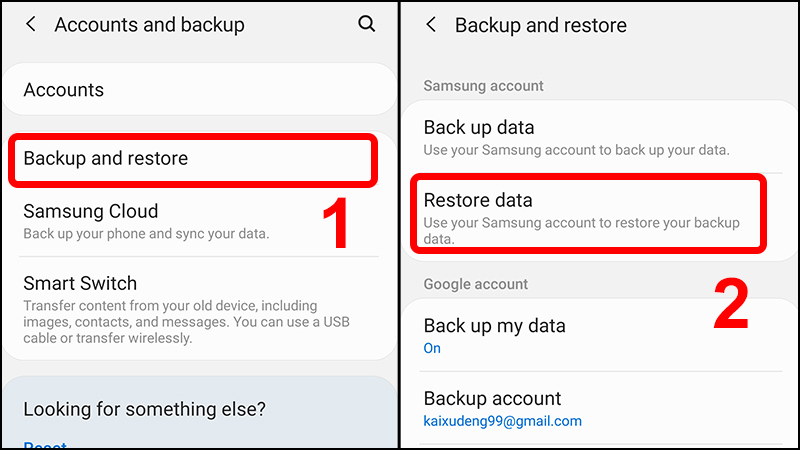Tap the Reset link under suggestions

[44, 446]
